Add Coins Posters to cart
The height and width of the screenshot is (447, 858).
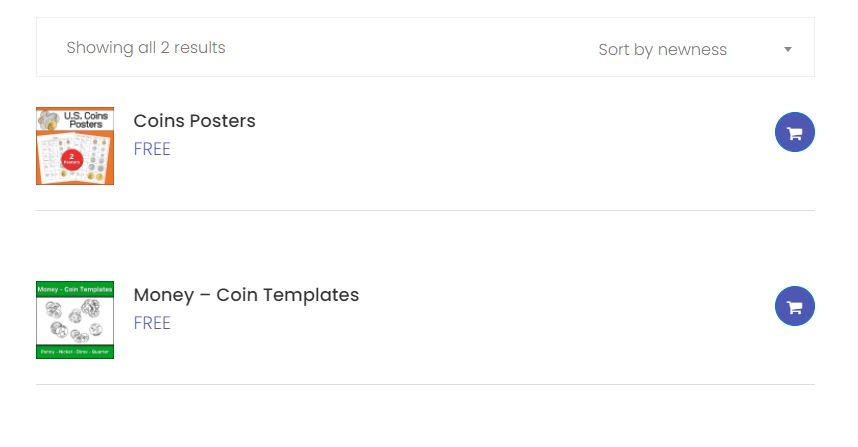(x=795, y=132)
